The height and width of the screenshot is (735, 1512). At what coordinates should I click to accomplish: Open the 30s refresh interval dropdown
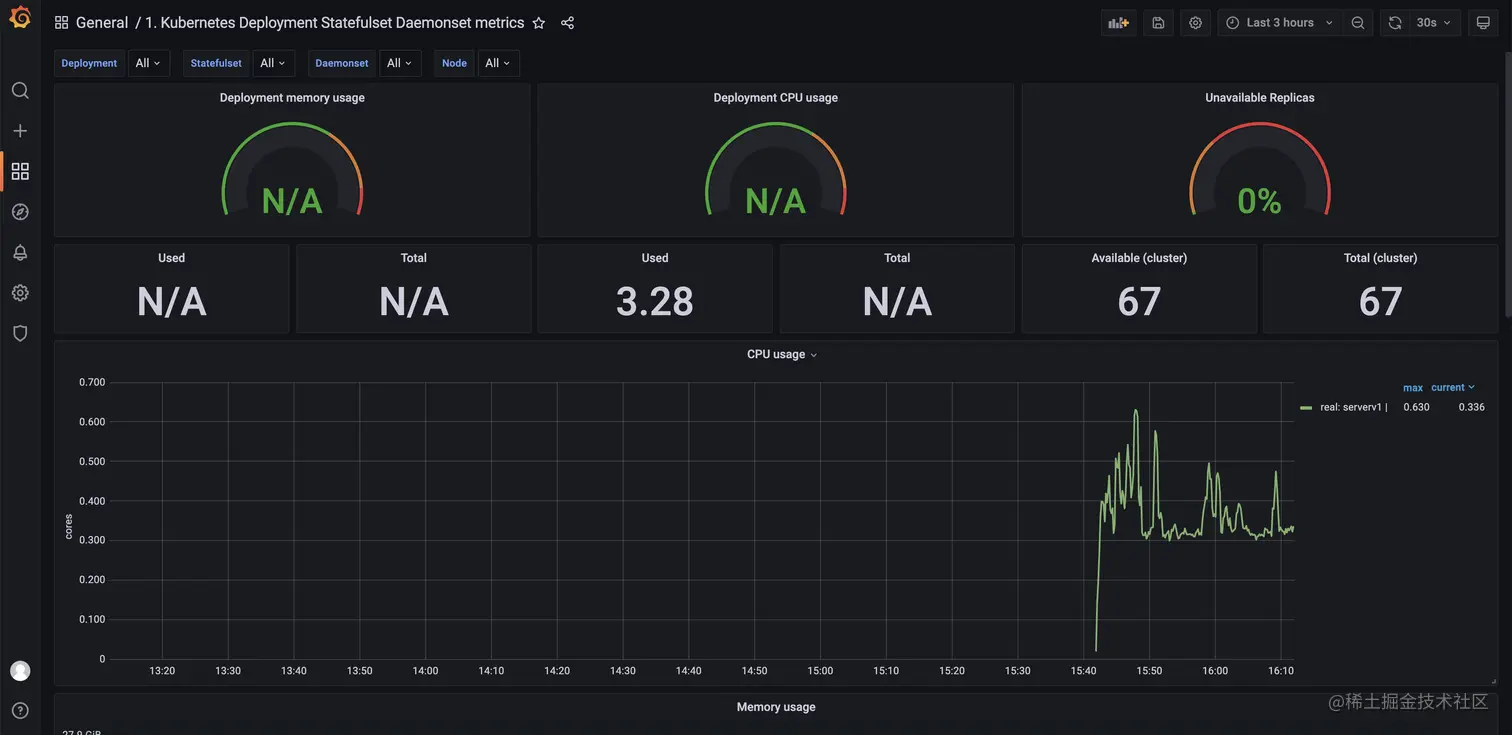[x=1434, y=23]
